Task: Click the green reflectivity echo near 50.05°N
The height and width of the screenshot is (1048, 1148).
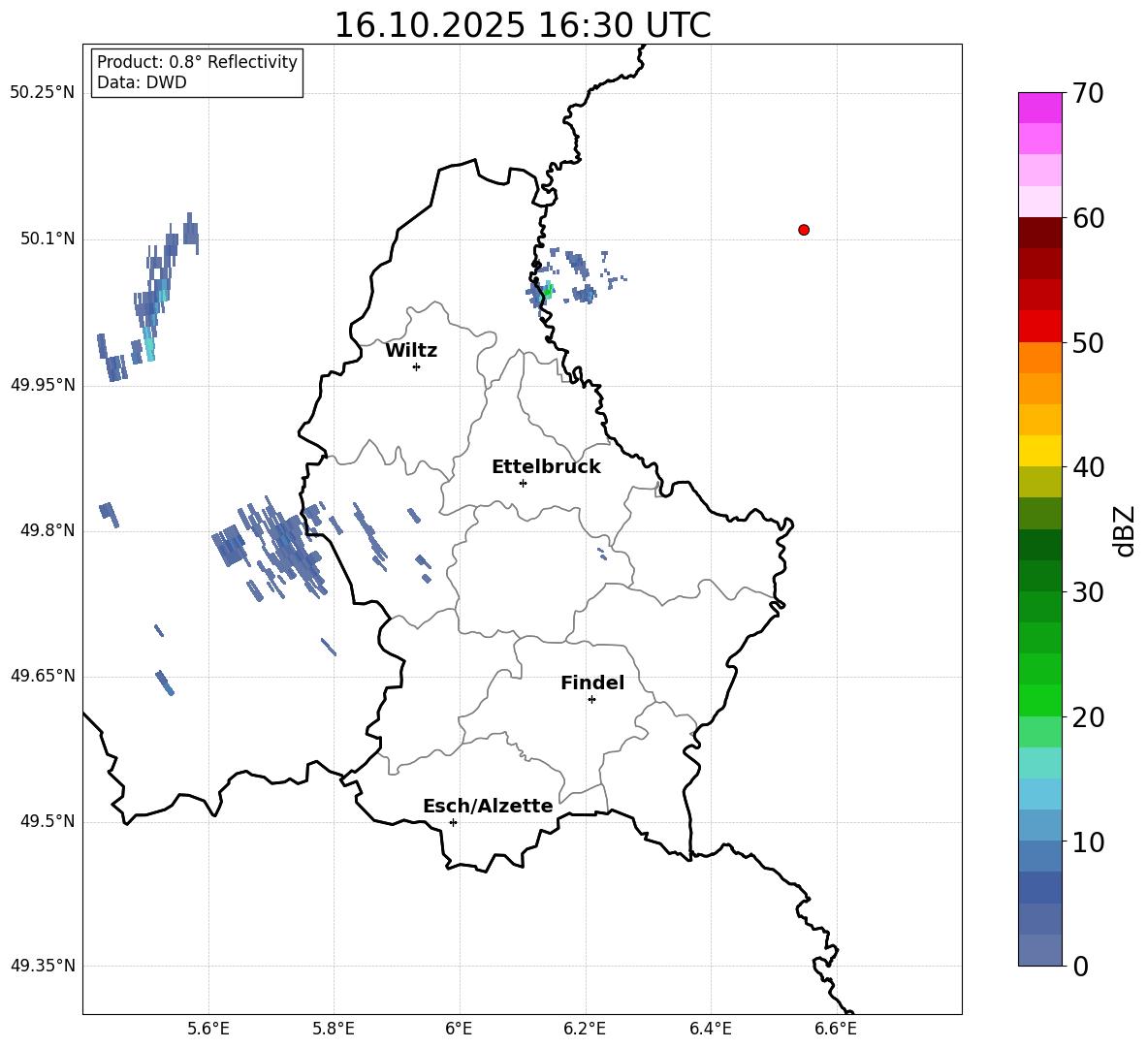Action: 548,291
